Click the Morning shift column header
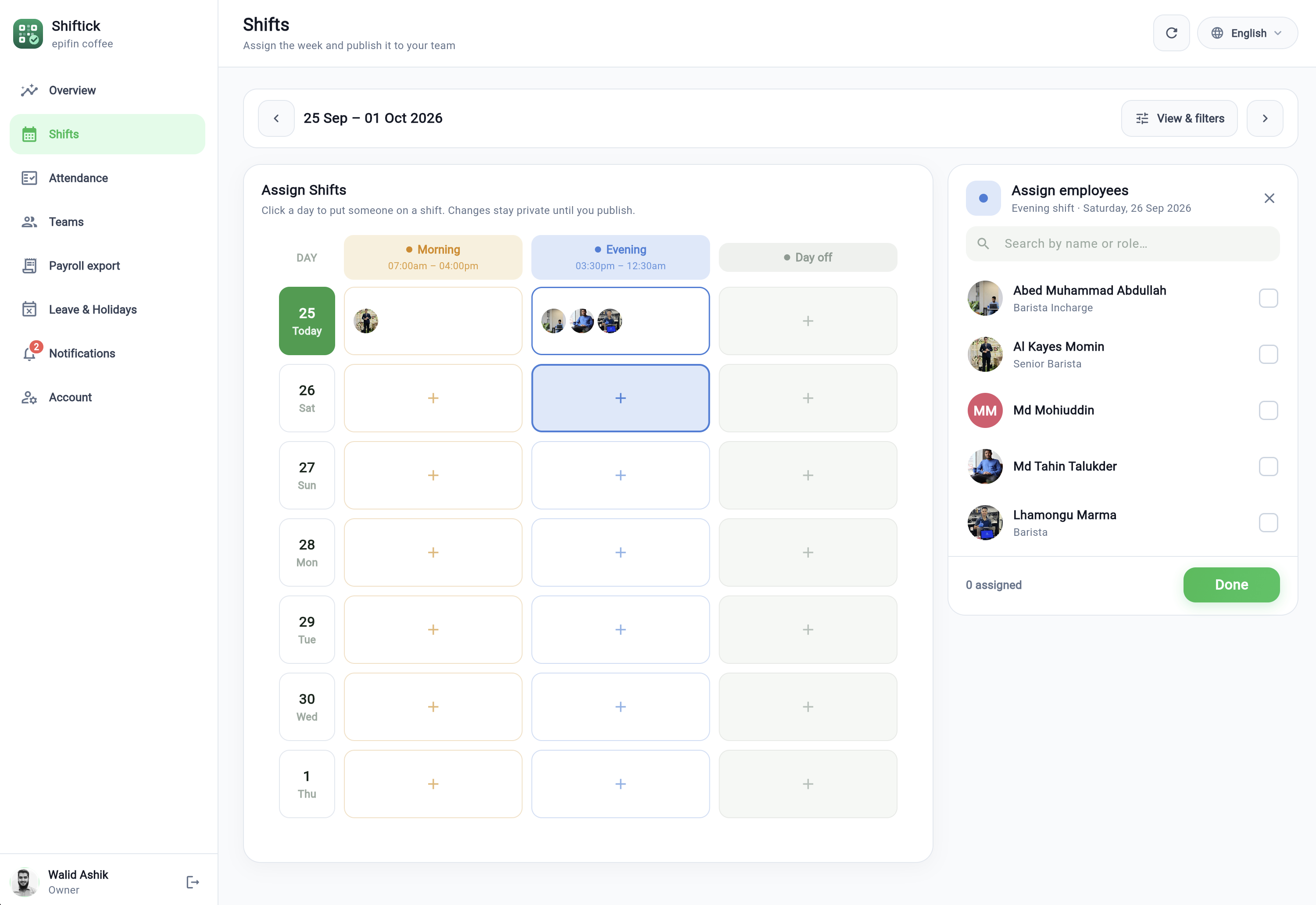Image resolution: width=1316 pixels, height=905 pixels. (433, 257)
